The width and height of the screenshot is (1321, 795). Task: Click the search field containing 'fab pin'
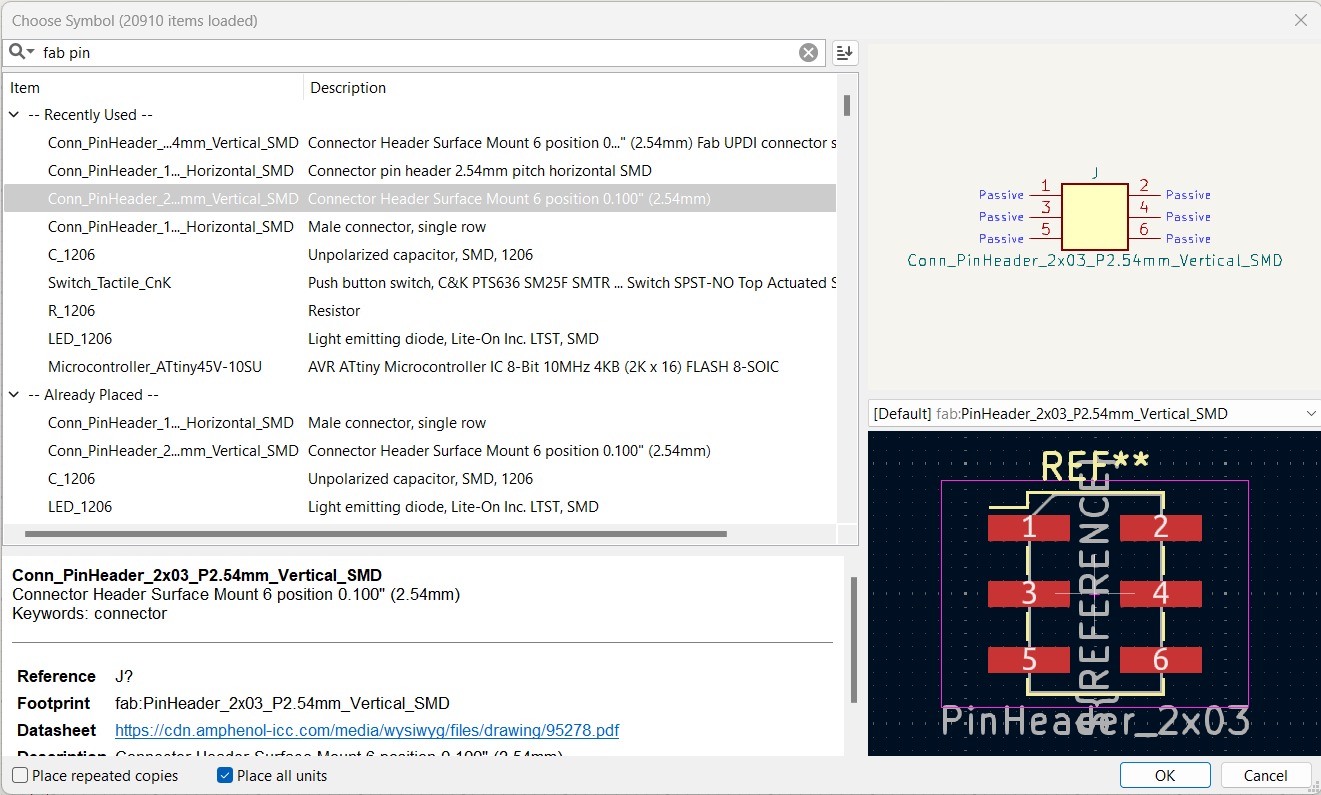pyautogui.click(x=414, y=53)
